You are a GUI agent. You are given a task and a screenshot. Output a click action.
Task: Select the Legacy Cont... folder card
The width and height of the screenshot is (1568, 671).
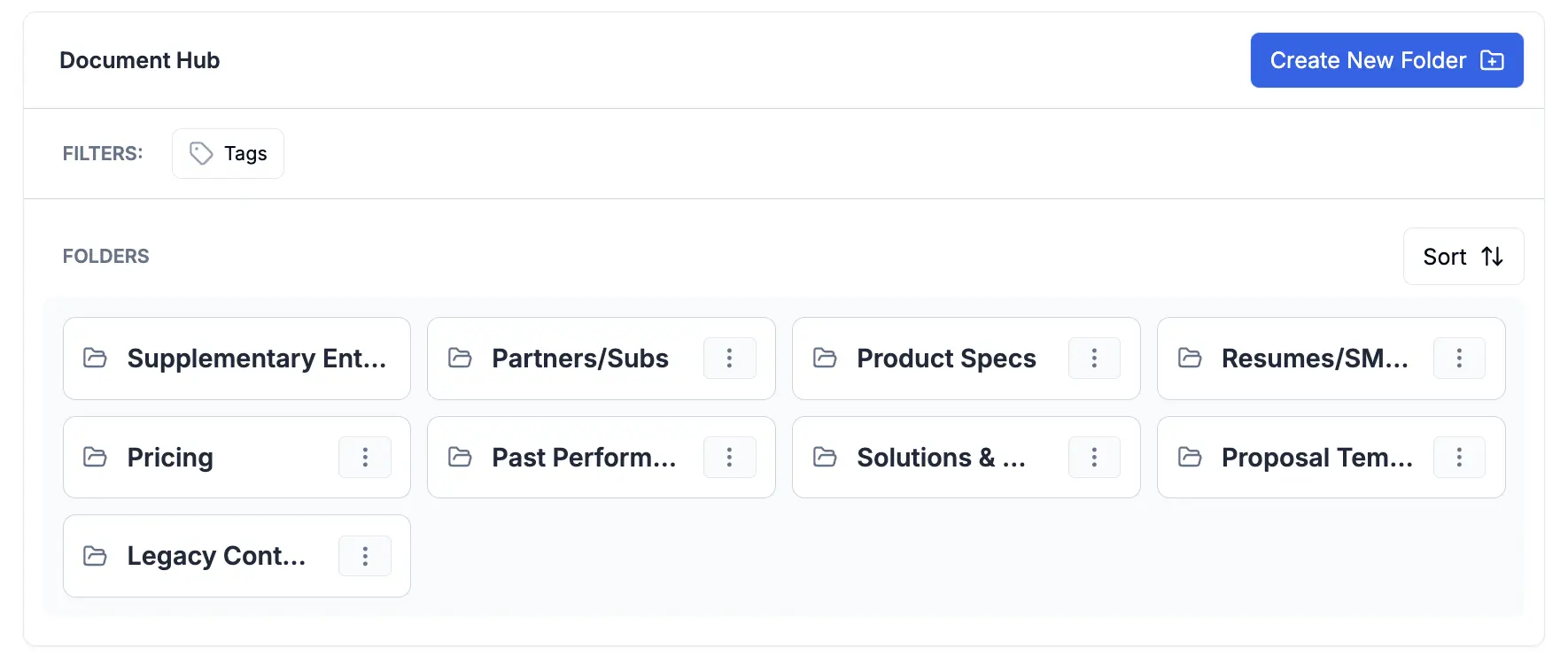(x=204, y=556)
